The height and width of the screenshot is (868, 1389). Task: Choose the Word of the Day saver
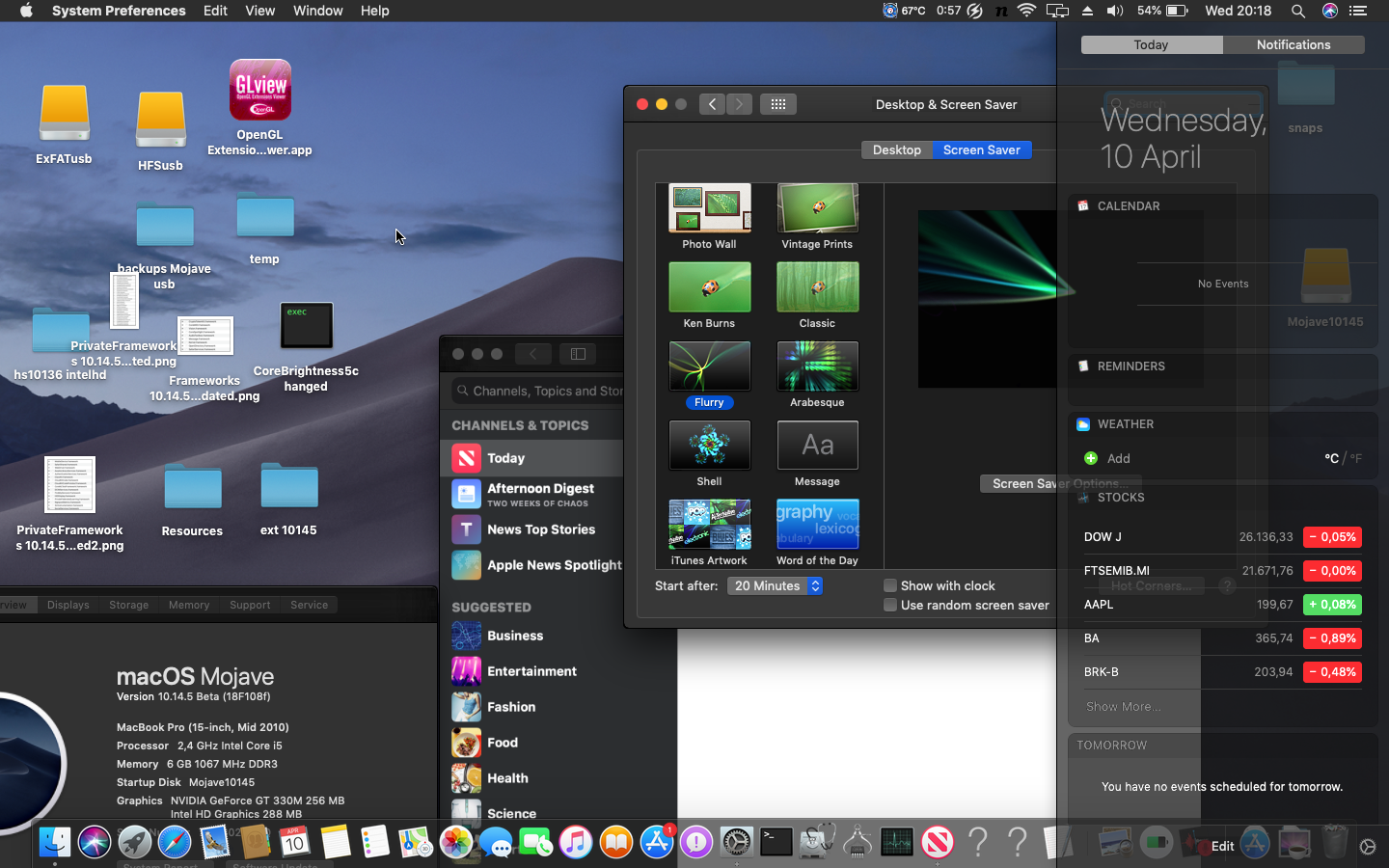[x=817, y=532]
